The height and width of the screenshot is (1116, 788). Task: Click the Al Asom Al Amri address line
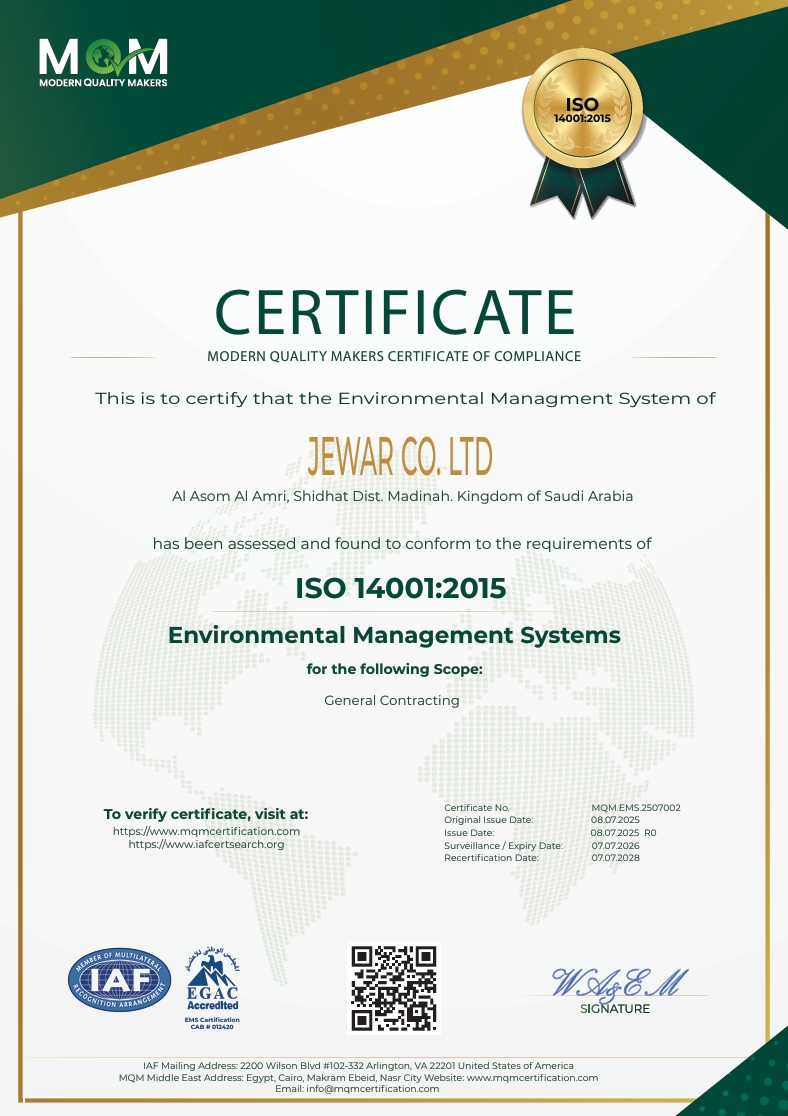click(402, 496)
